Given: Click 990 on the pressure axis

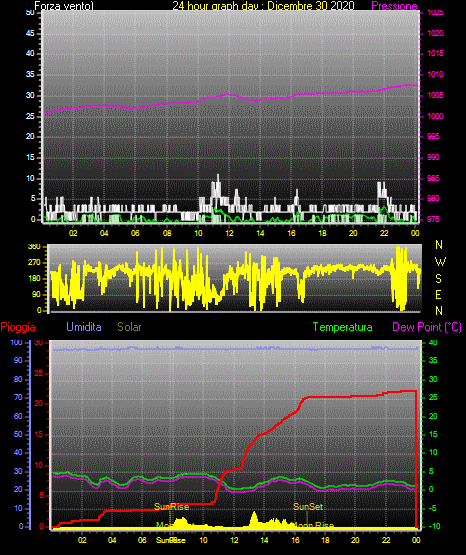Looking at the screenshot, I should (x=433, y=157).
